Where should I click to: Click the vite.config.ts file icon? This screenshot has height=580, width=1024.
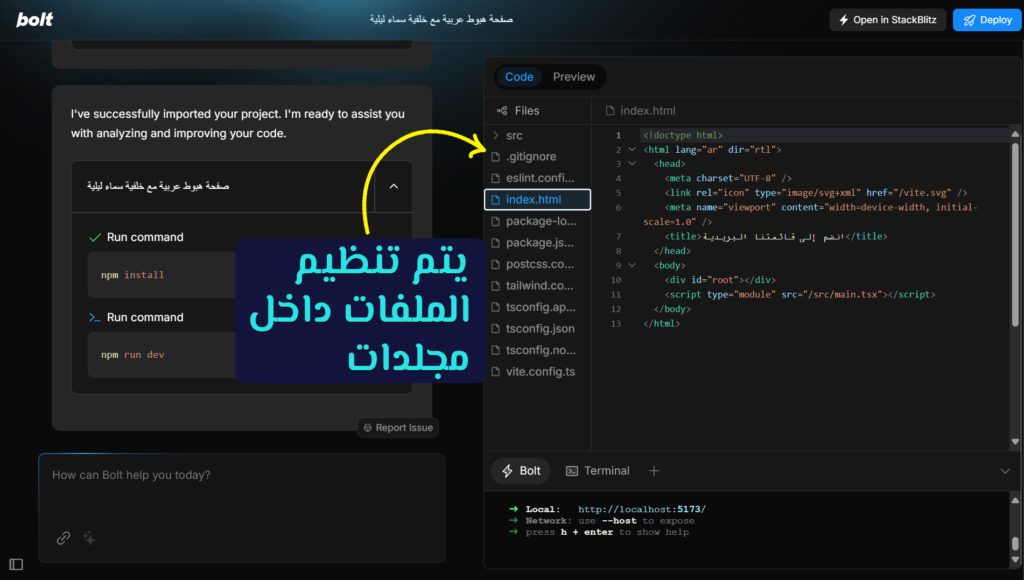coord(496,372)
